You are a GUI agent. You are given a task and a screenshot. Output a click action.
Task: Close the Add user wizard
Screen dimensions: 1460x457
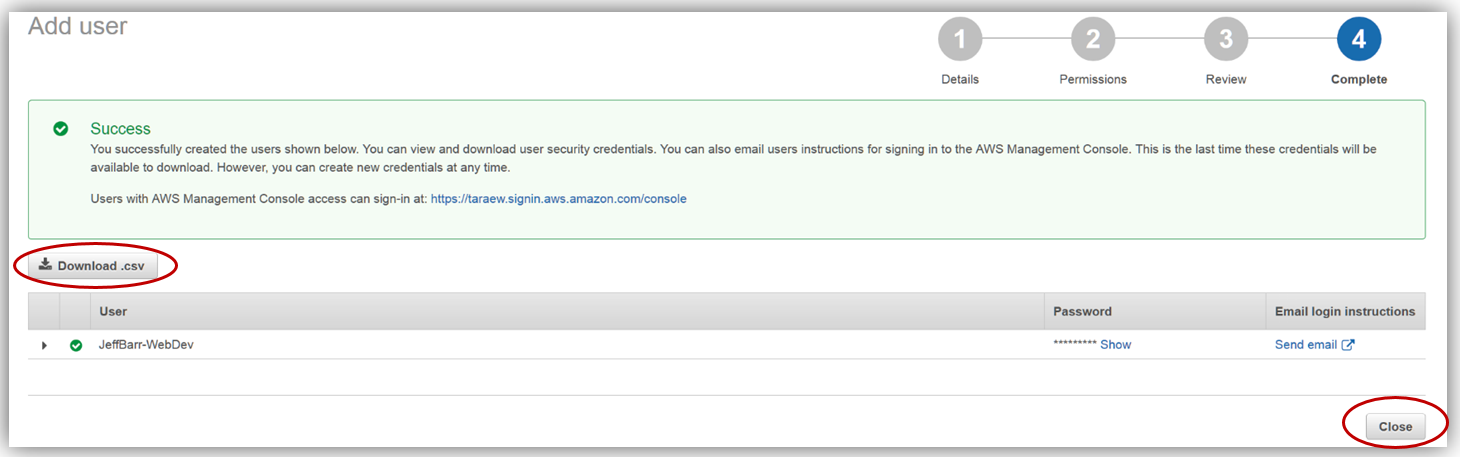pos(1395,426)
